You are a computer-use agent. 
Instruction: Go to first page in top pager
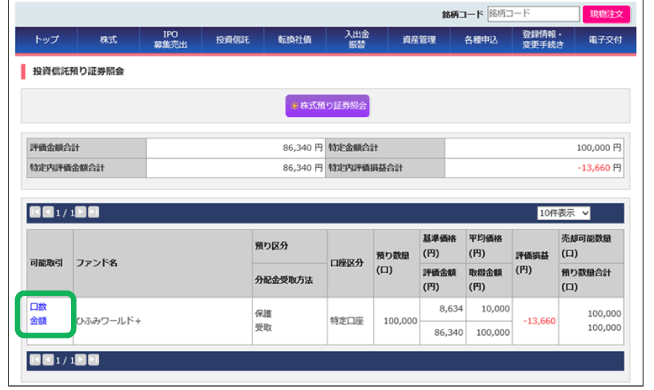pyautogui.click(x=35, y=212)
